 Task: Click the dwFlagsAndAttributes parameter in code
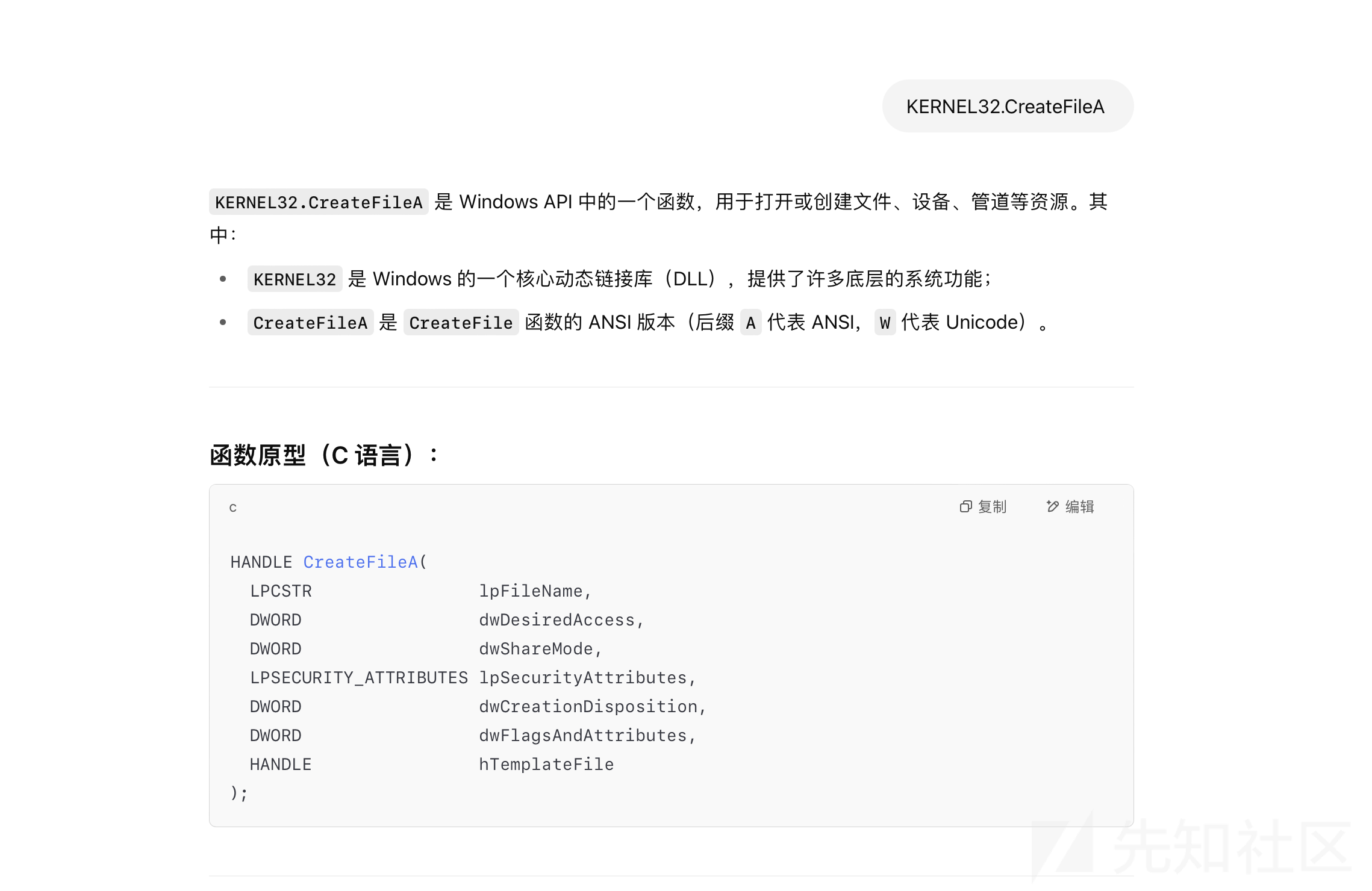583,735
